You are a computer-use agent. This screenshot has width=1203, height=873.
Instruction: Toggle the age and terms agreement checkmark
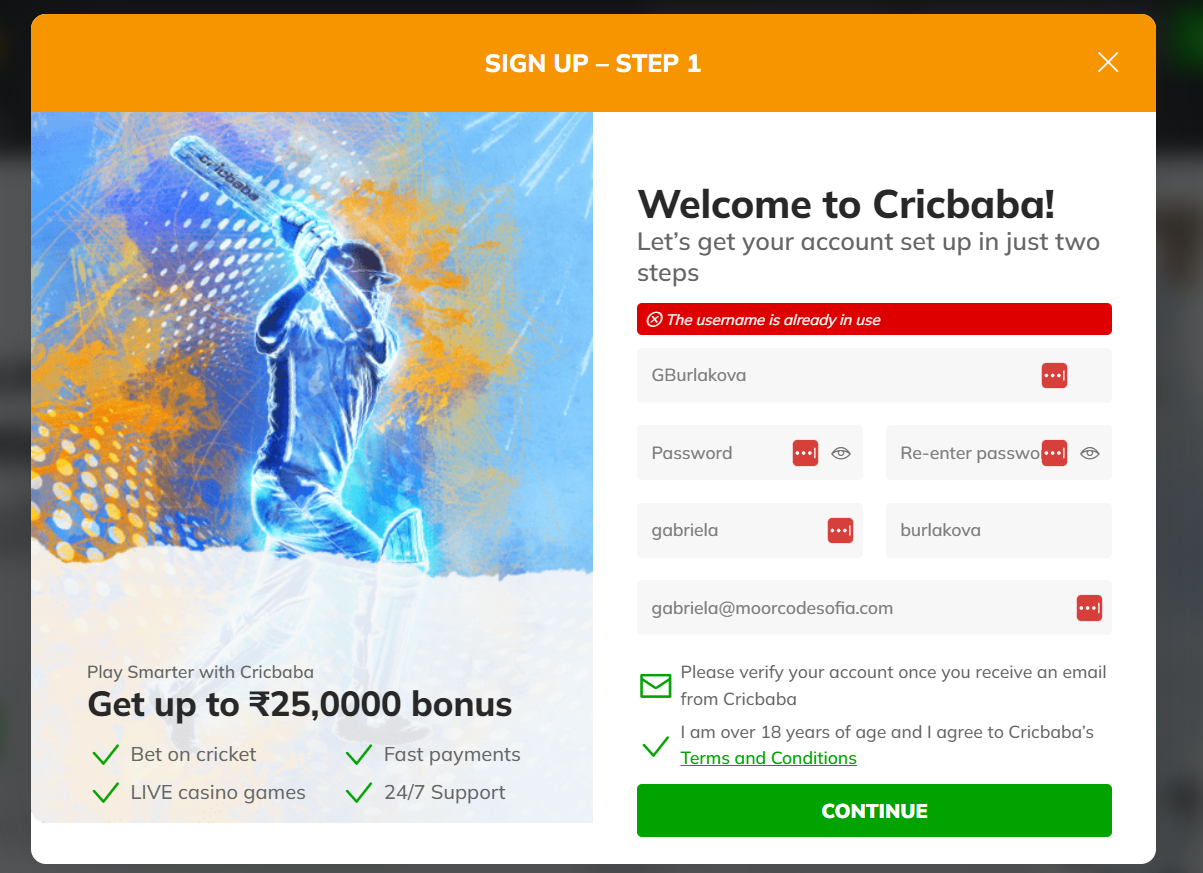tap(655, 746)
